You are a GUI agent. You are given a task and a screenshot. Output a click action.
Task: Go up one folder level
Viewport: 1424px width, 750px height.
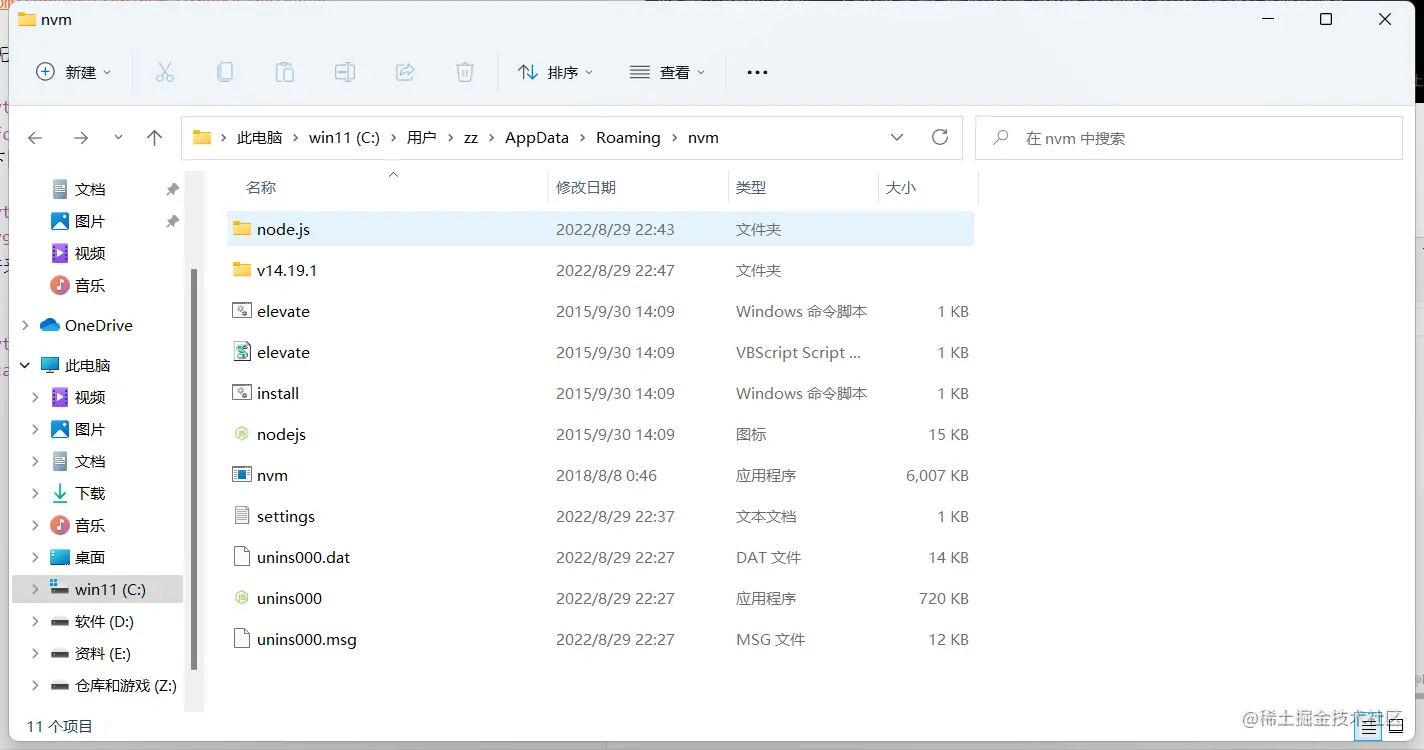point(154,138)
